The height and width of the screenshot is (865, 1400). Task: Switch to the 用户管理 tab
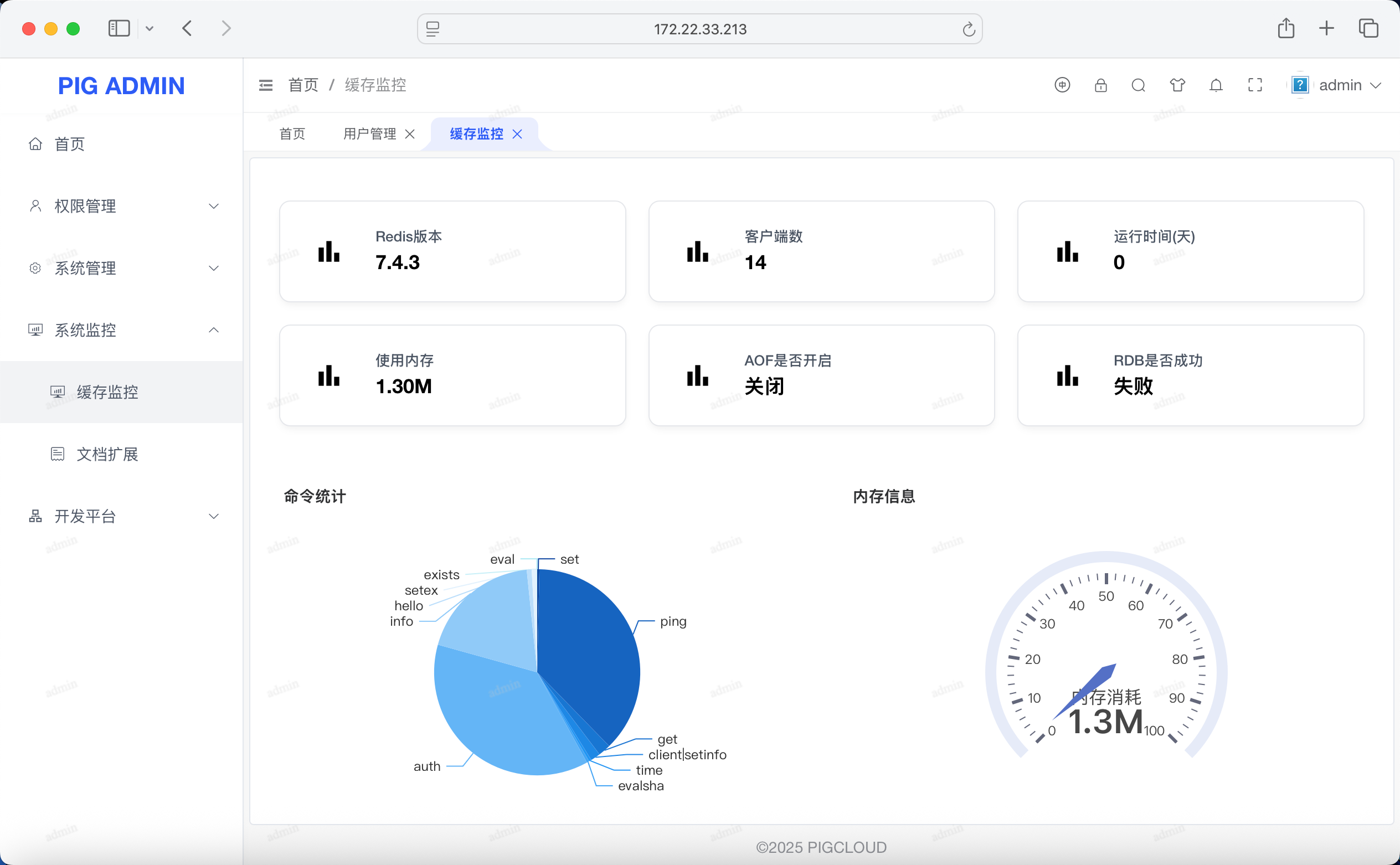click(369, 134)
